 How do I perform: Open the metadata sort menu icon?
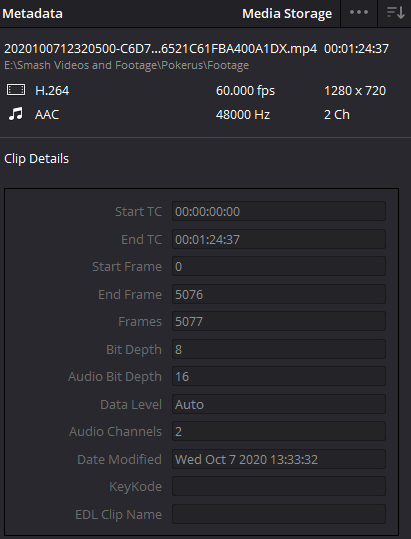point(395,13)
